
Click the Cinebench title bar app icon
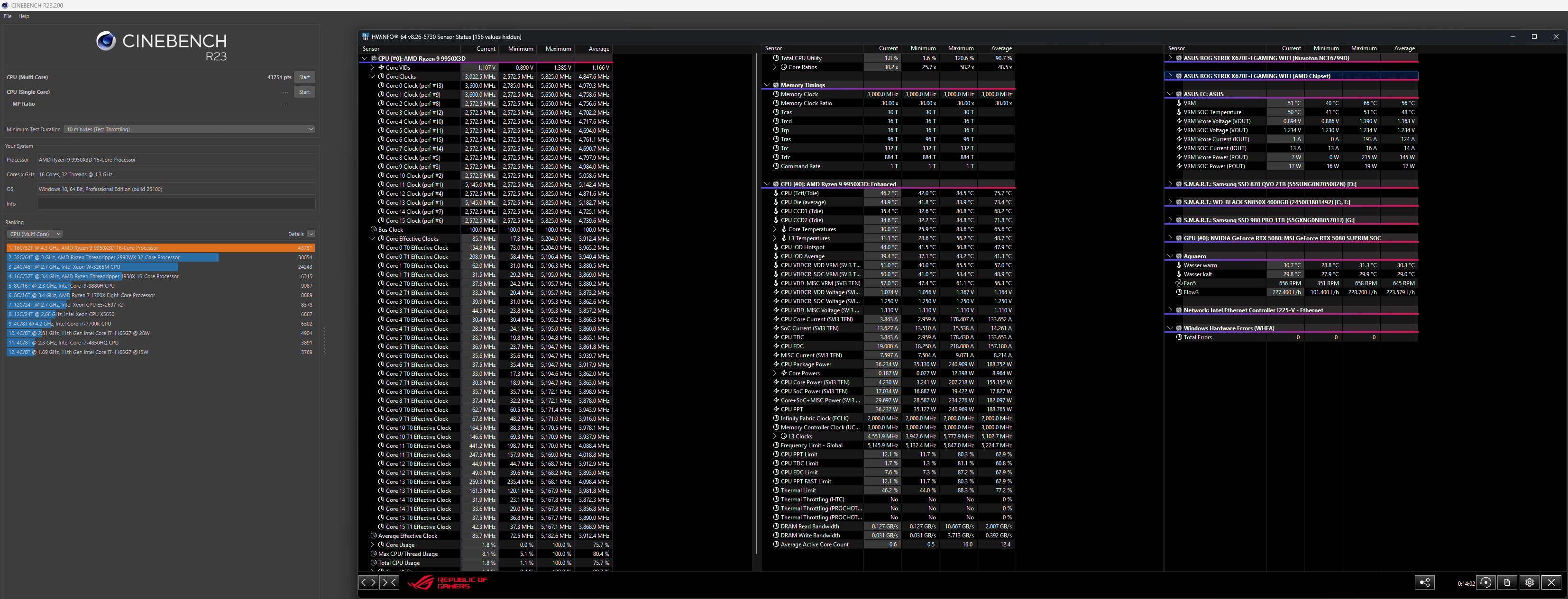tap(5, 5)
